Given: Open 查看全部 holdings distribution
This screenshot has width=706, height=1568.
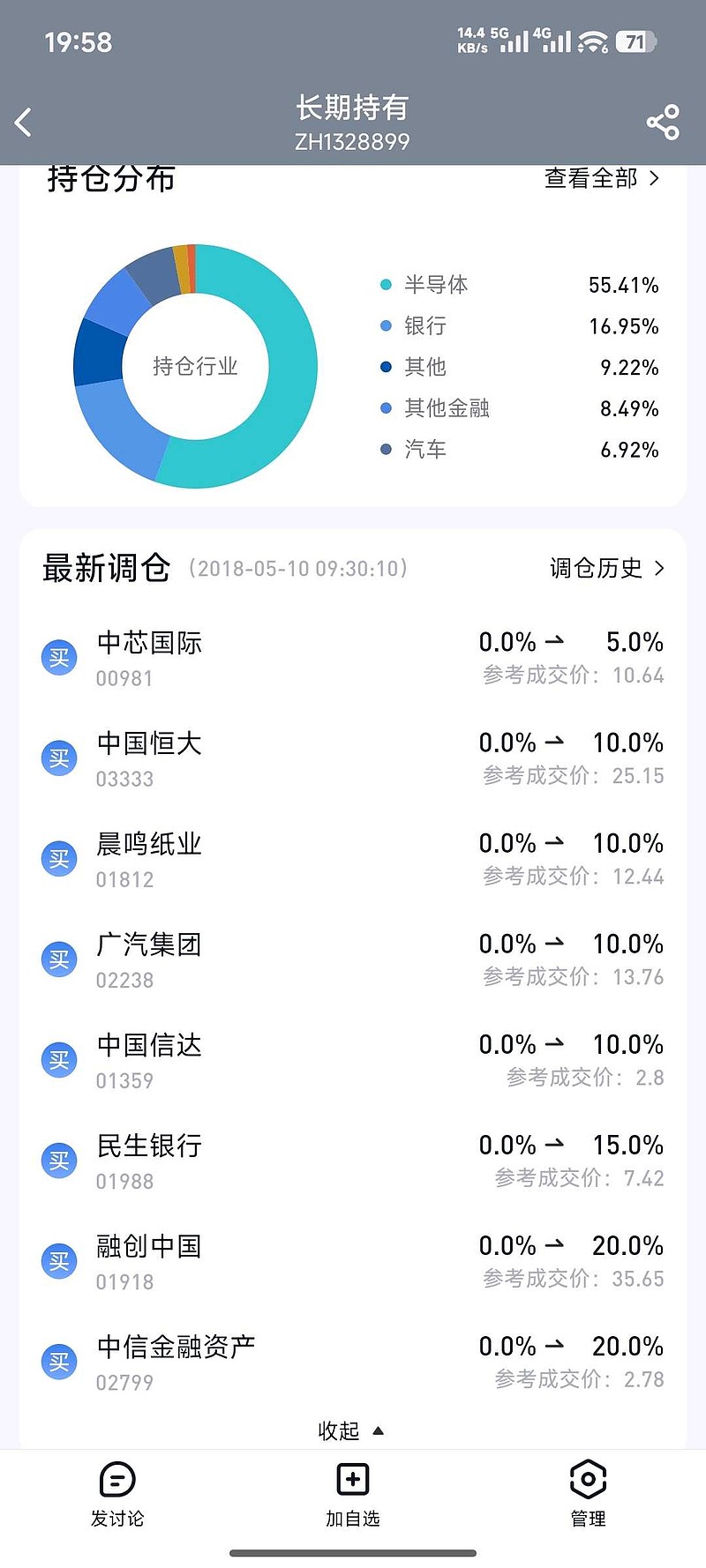Looking at the screenshot, I should [x=602, y=179].
